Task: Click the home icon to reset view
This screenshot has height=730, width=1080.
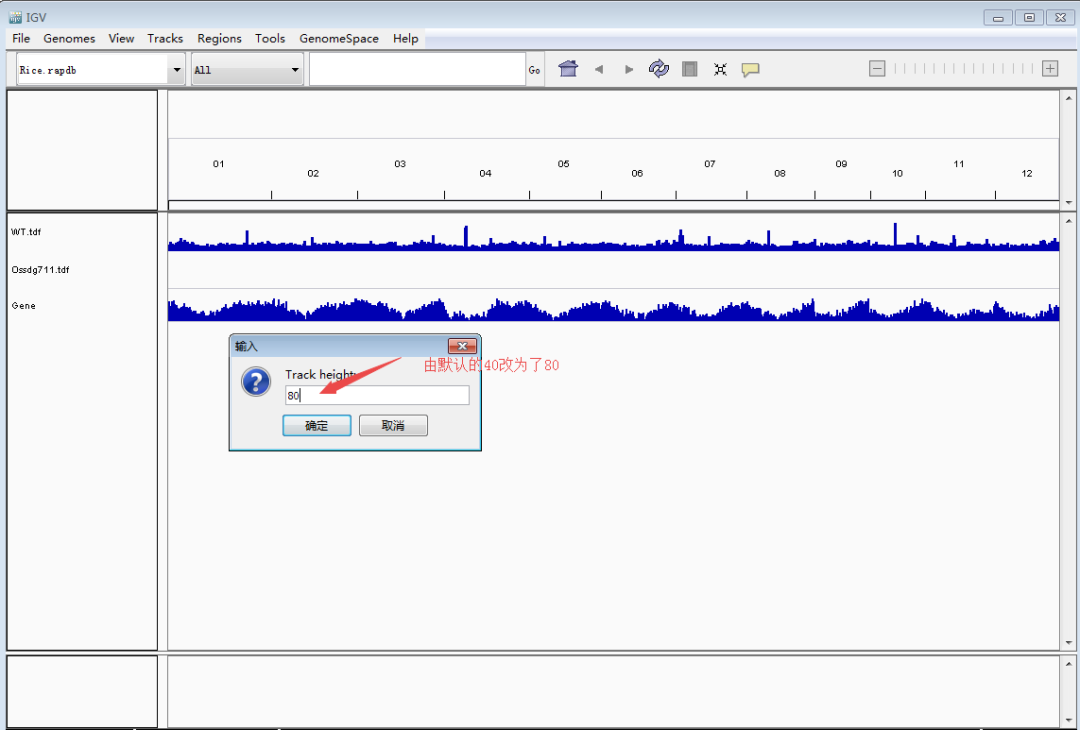Action: pyautogui.click(x=568, y=68)
